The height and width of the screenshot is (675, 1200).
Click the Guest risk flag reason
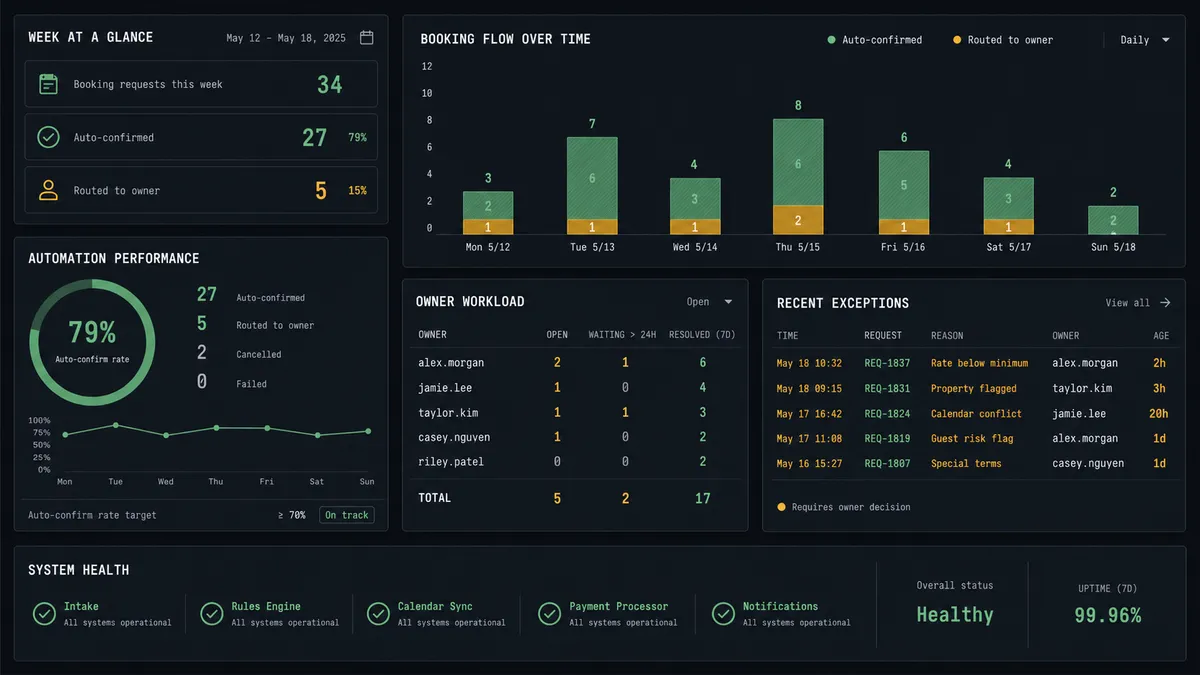(971, 438)
